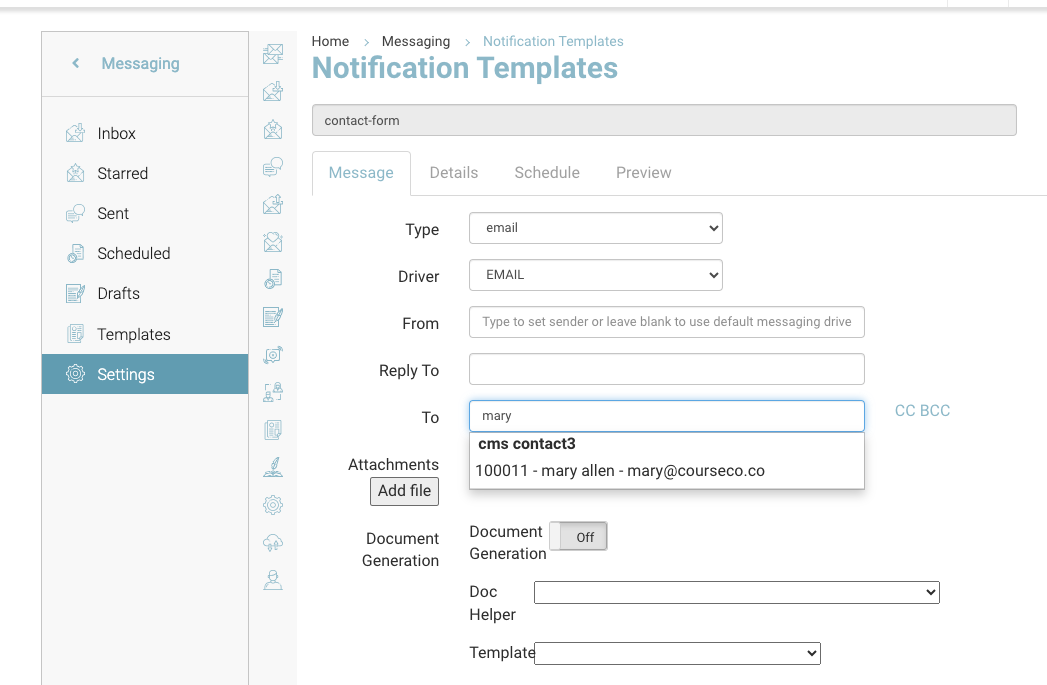
Task: Select the Settings gear icon in sidebar
Action: coord(75,374)
